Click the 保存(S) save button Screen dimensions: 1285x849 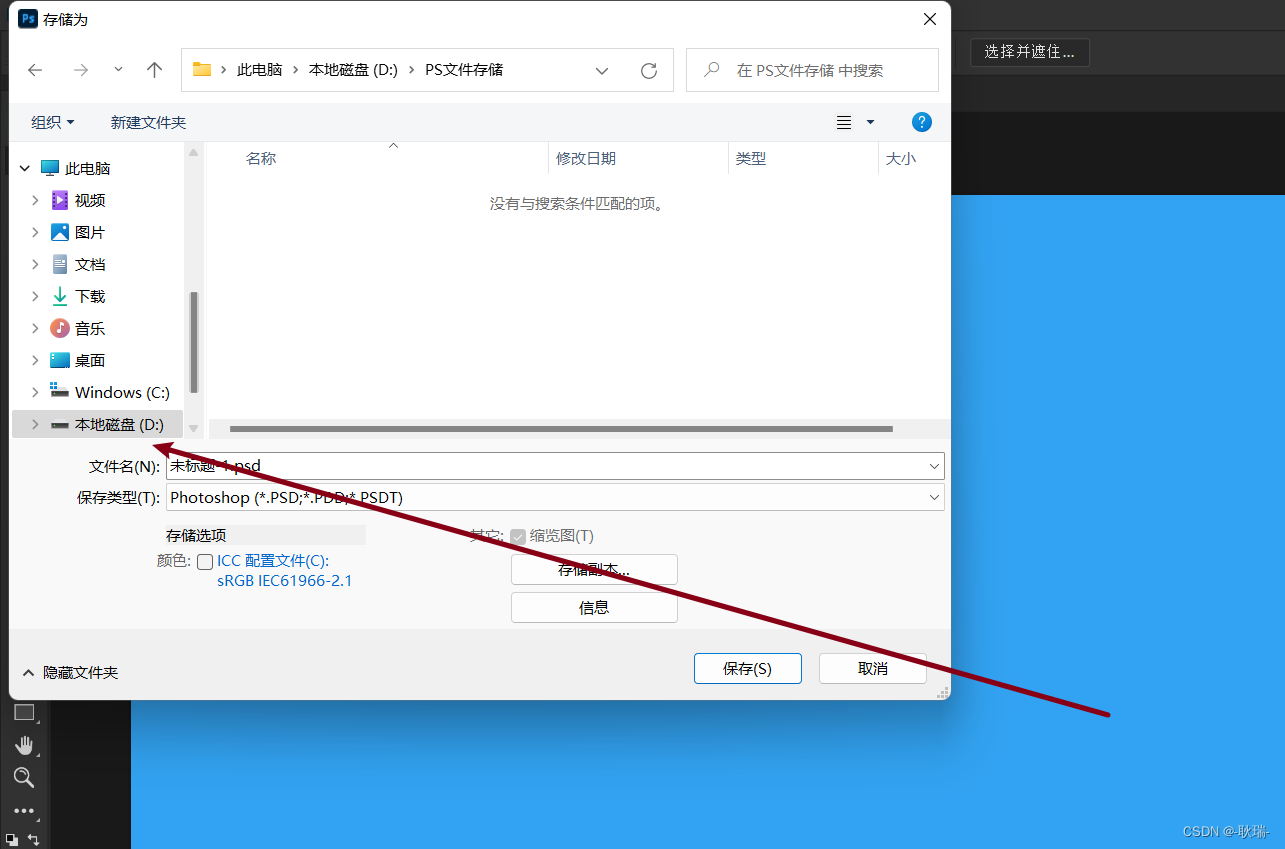(748, 668)
